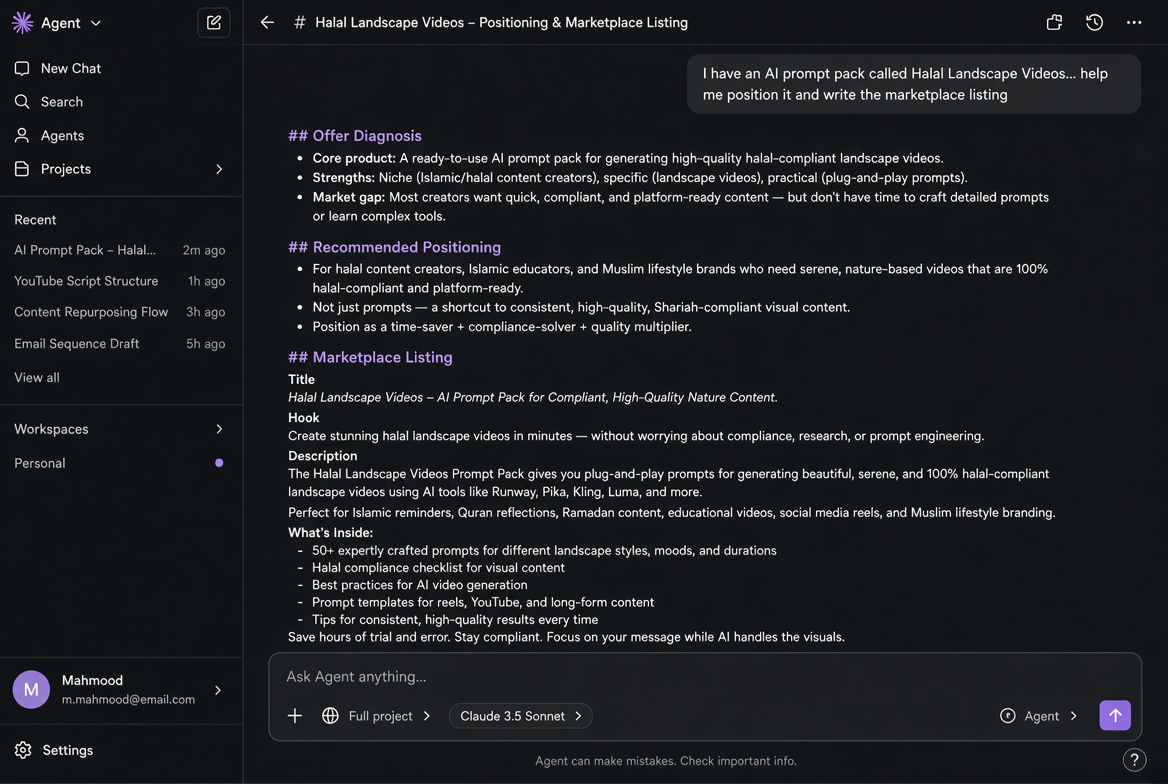Open the Agent mode dropdown

point(1050,715)
